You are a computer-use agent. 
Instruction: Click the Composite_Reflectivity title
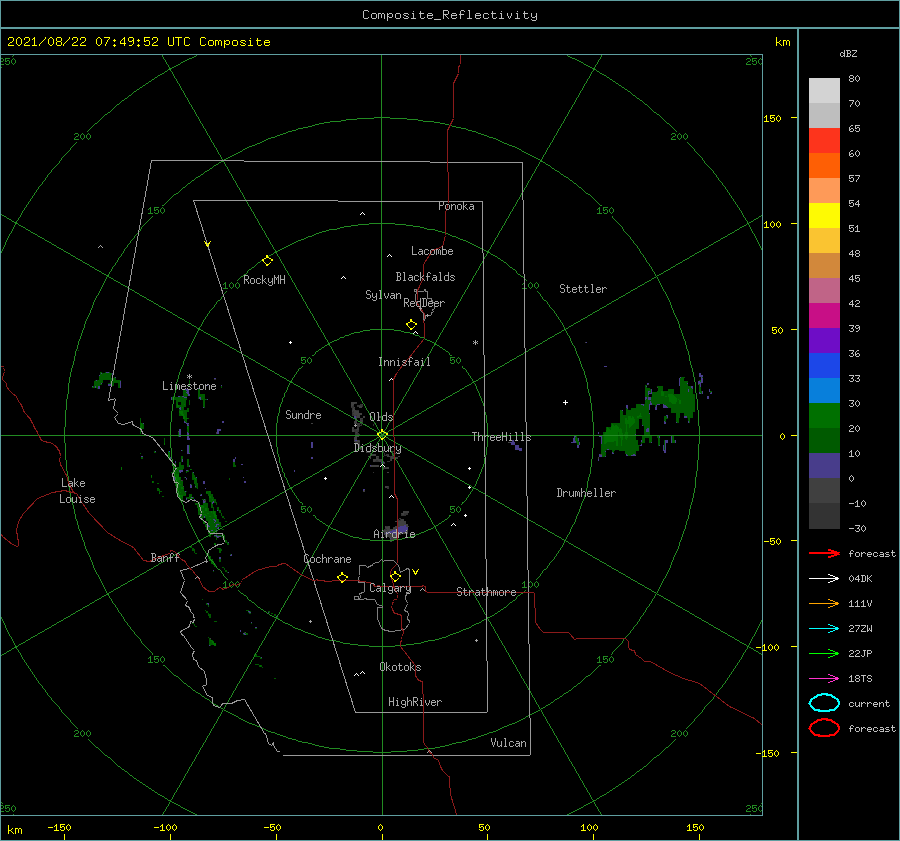tap(449, 15)
